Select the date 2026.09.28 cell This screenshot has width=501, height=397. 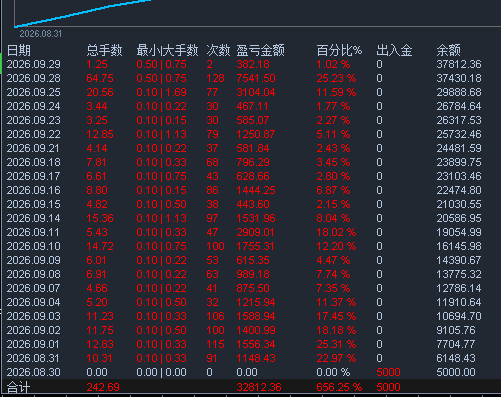pos(34,78)
